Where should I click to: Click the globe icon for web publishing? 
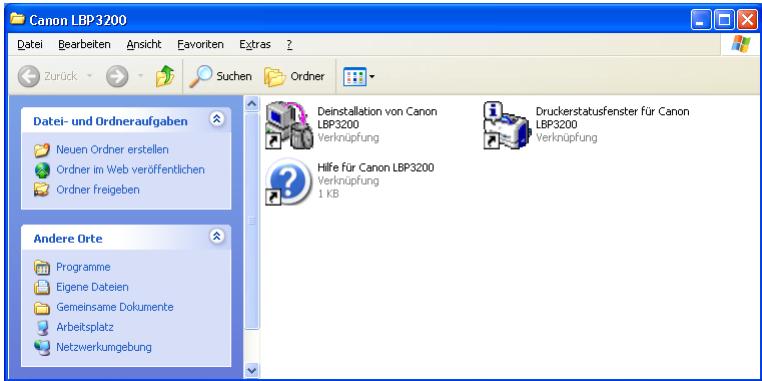42,170
